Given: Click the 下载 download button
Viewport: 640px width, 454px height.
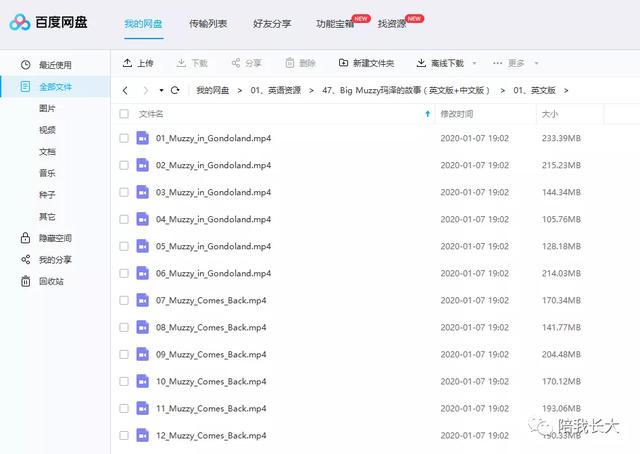Looking at the screenshot, I should point(192,63).
